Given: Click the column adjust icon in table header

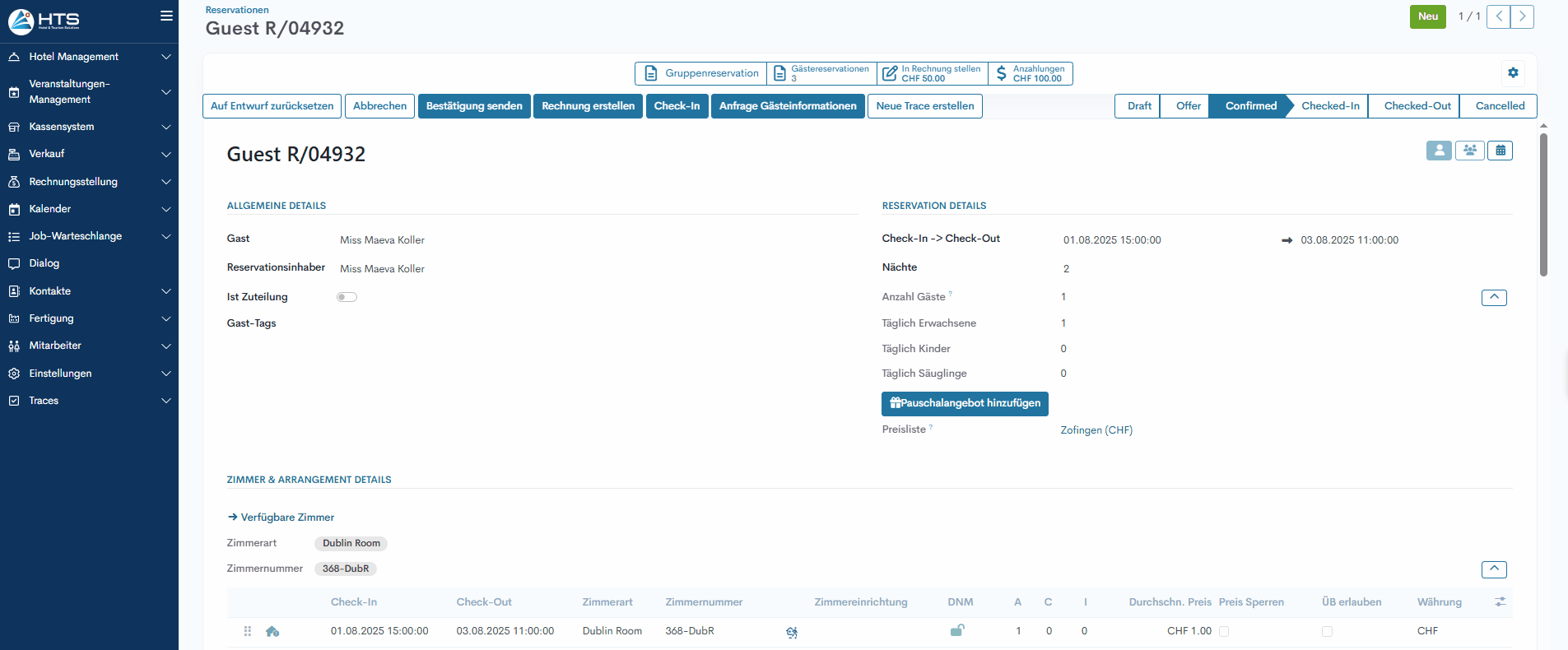Looking at the screenshot, I should [x=1500, y=602].
